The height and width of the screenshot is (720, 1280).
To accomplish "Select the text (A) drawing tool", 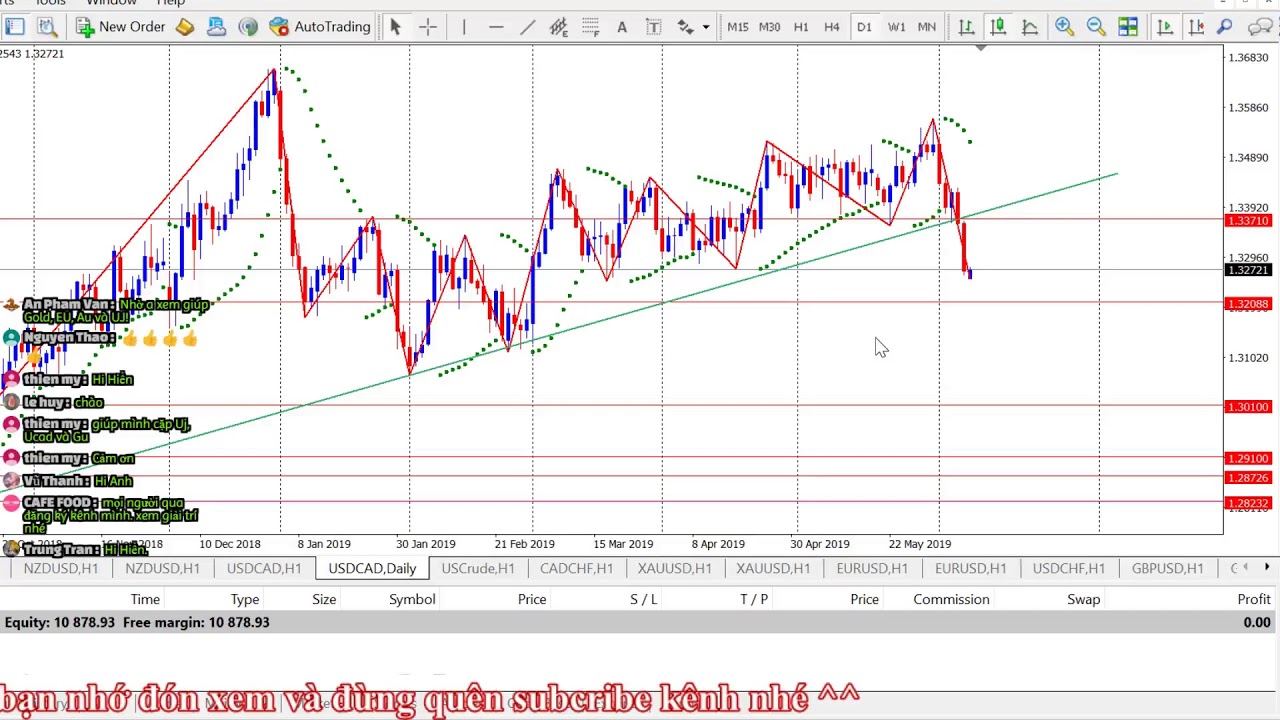I will tap(621, 27).
